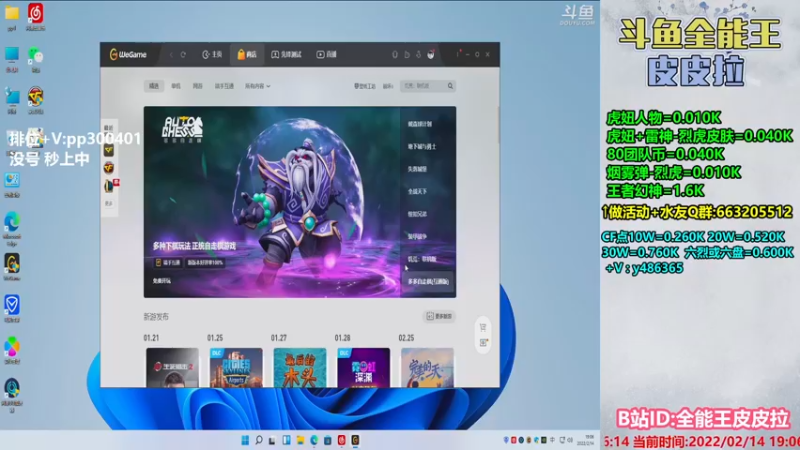Open the Microsoft Edge desktop shortcut
Screen dimensions: 800x450
12,229
